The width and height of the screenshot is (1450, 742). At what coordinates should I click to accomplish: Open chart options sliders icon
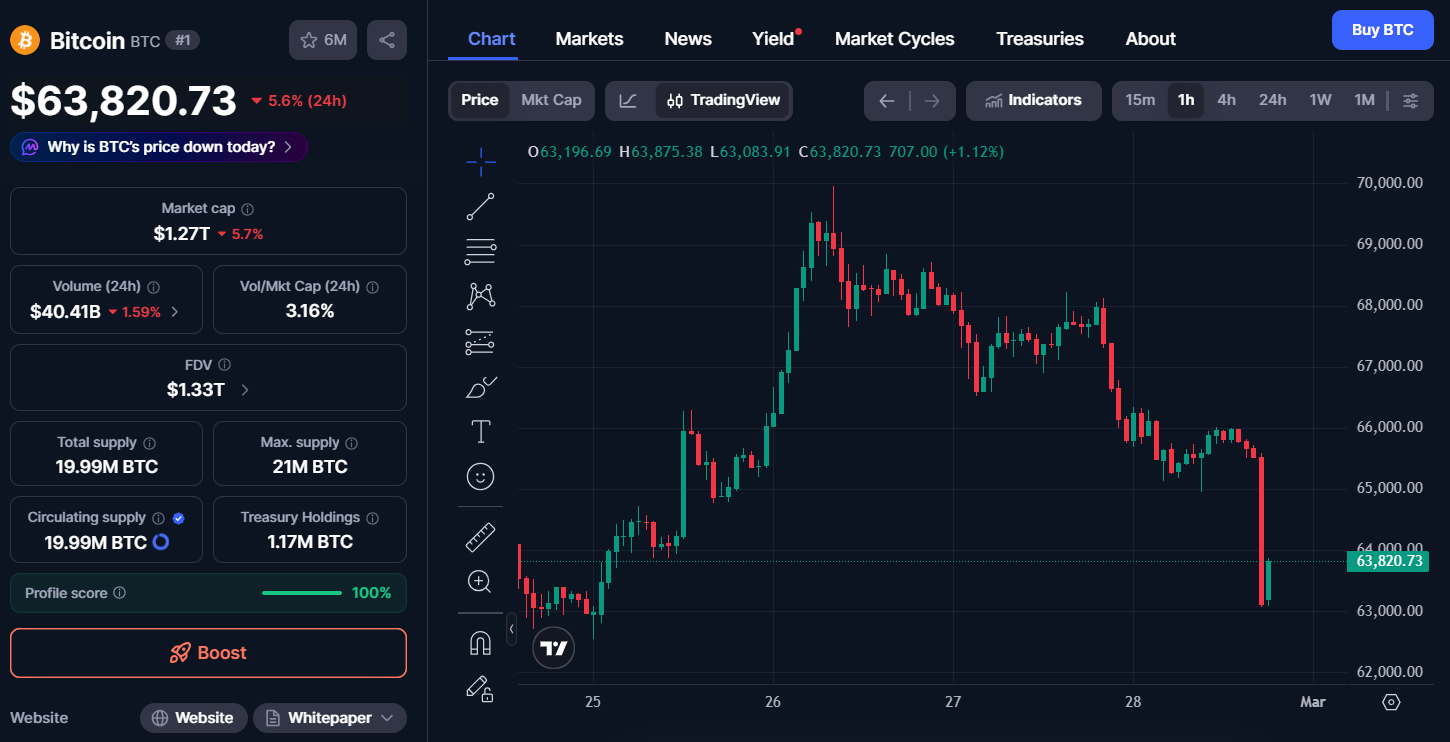(1410, 100)
